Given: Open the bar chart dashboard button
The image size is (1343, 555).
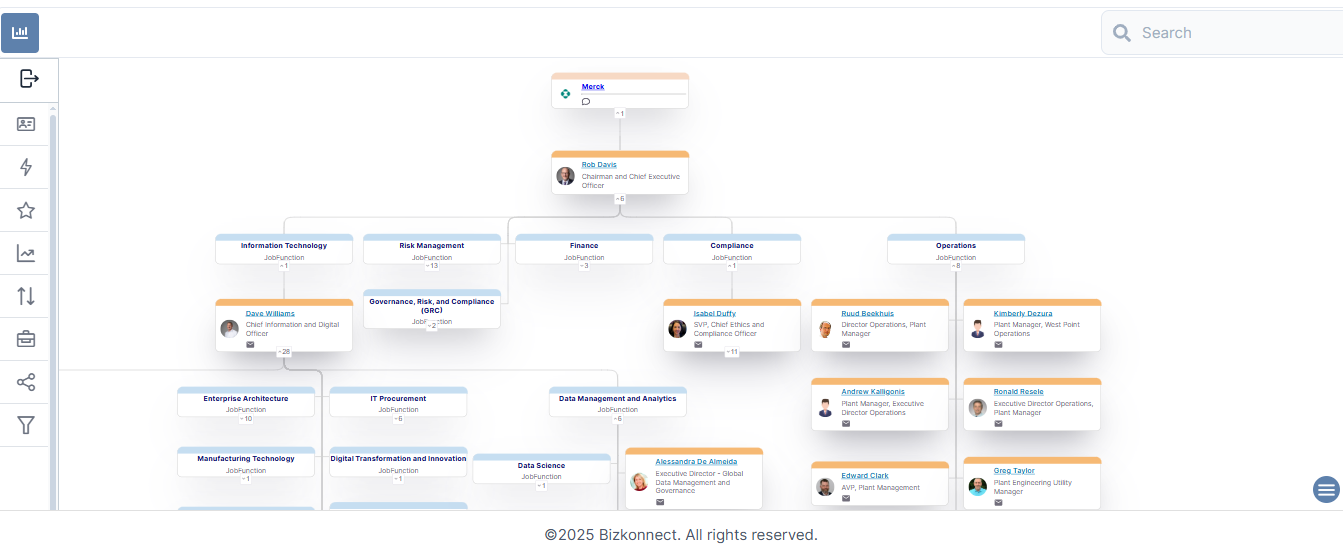Looking at the screenshot, I should pyautogui.click(x=20, y=33).
